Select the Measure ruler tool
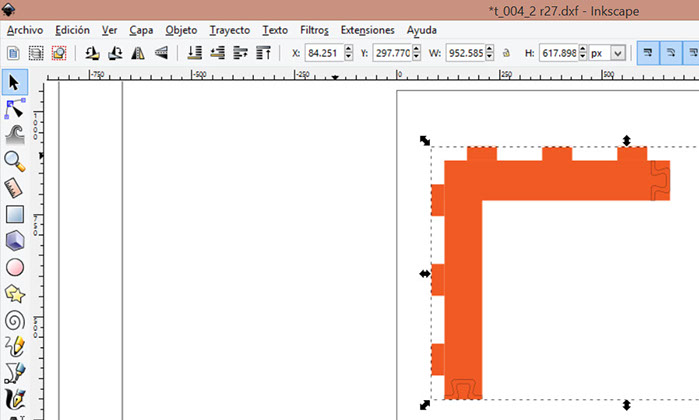 tap(14, 188)
